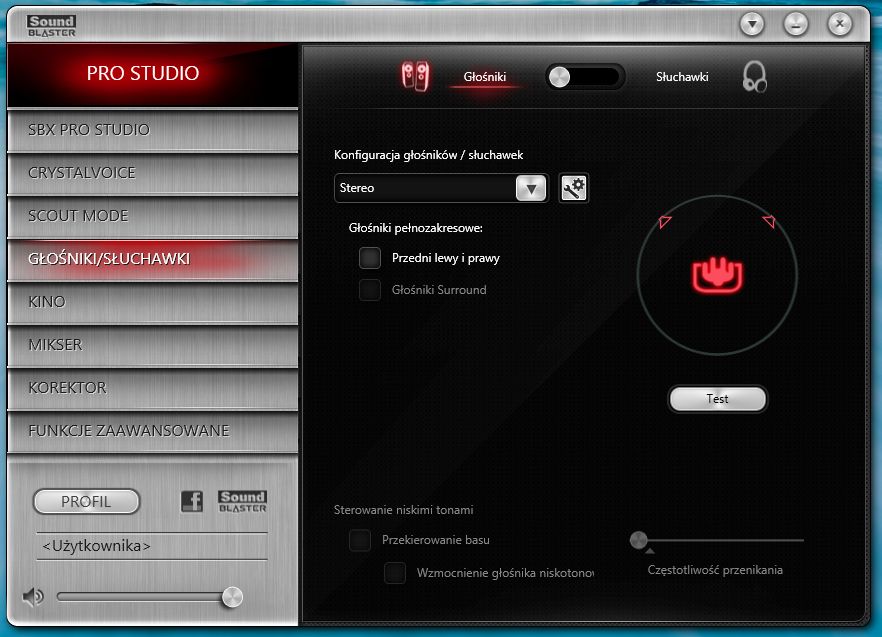Viewport: 882px width, 637px height.
Task: Click the Stereo dropdown arrow button
Action: coord(531,189)
